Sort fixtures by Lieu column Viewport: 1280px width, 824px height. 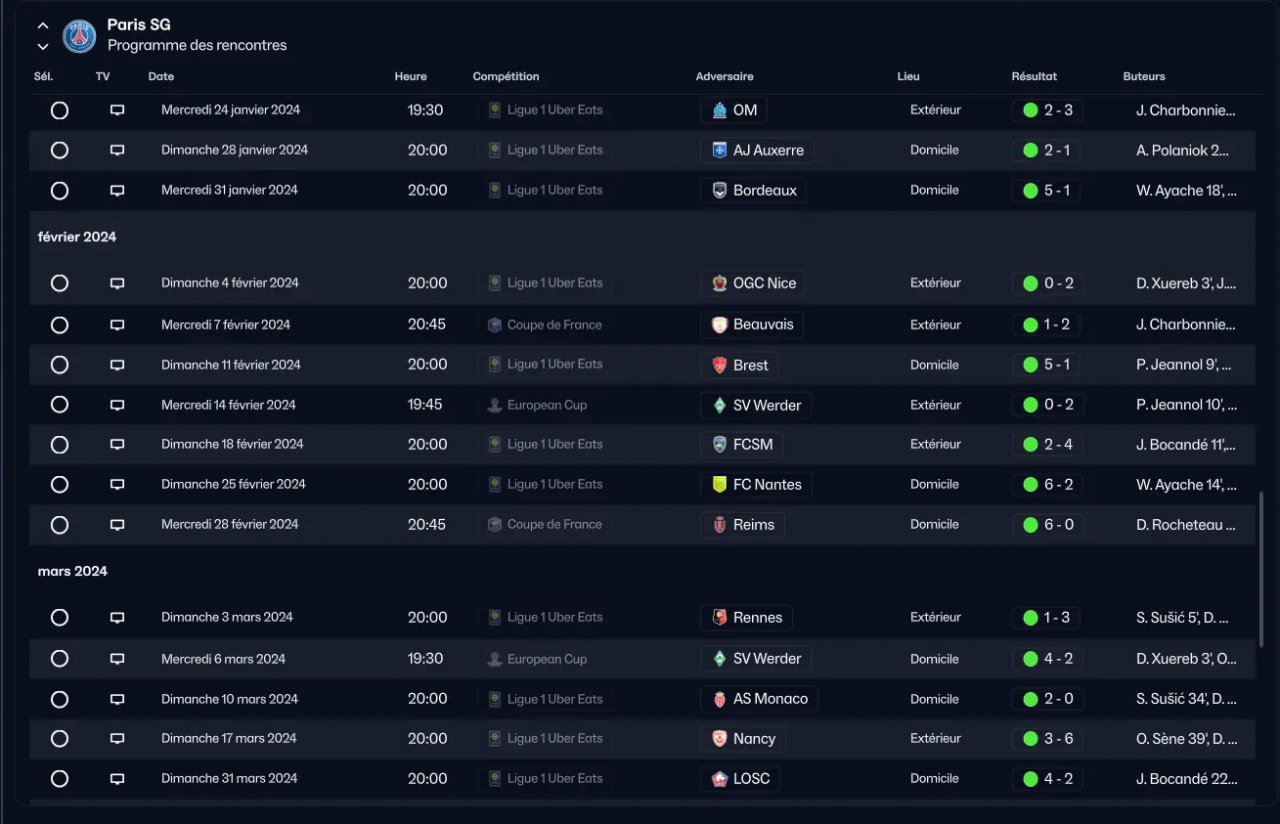pos(908,77)
